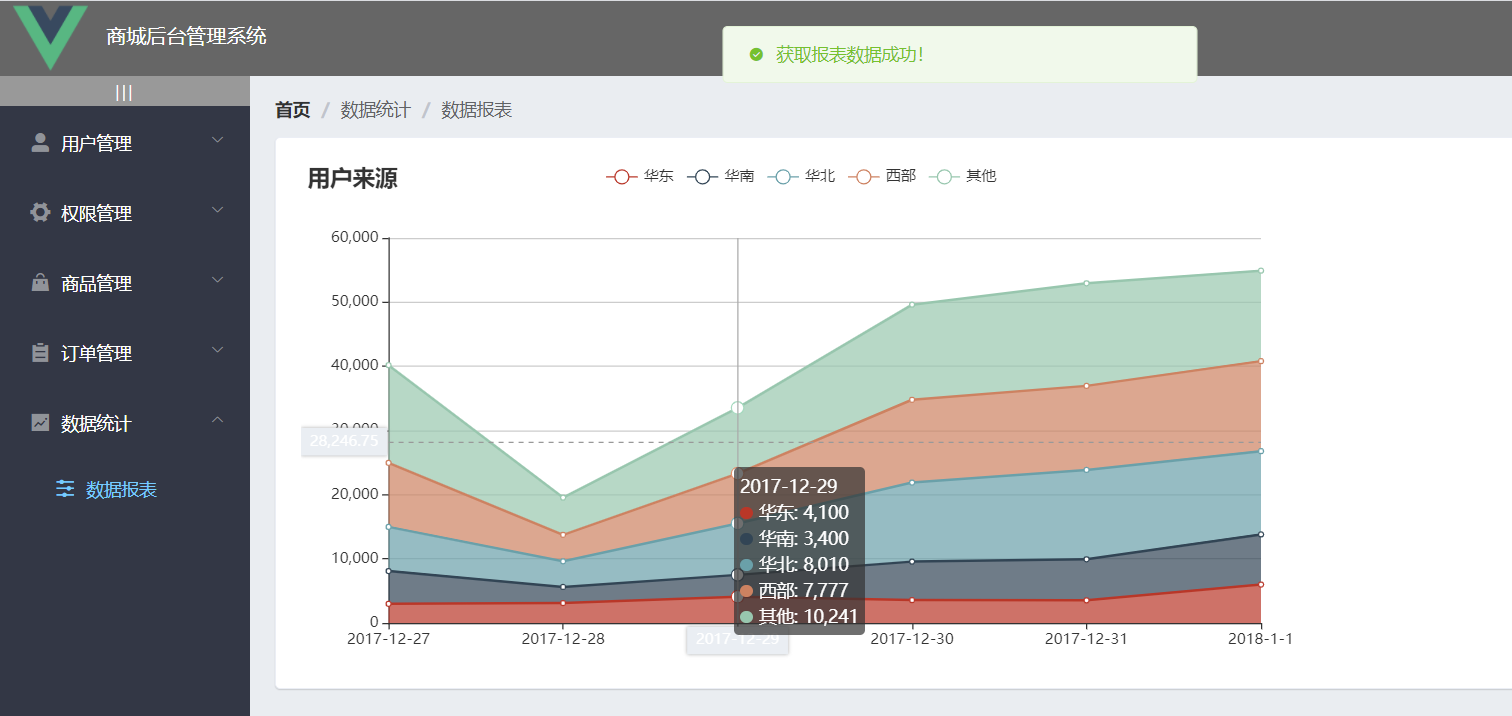Click 其他: 10,241 row in tooltip
The image size is (1512, 716).
799,616
